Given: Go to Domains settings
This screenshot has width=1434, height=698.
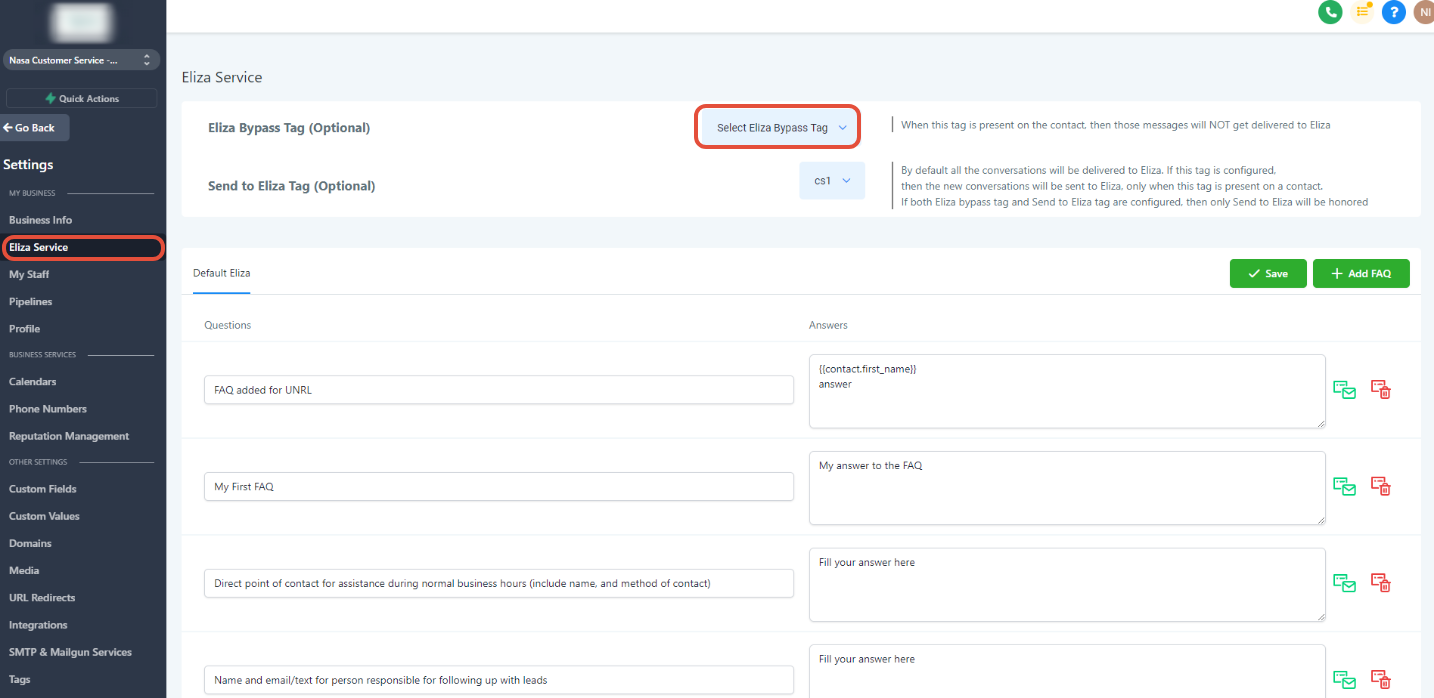Looking at the screenshot, I should point(30,543).
